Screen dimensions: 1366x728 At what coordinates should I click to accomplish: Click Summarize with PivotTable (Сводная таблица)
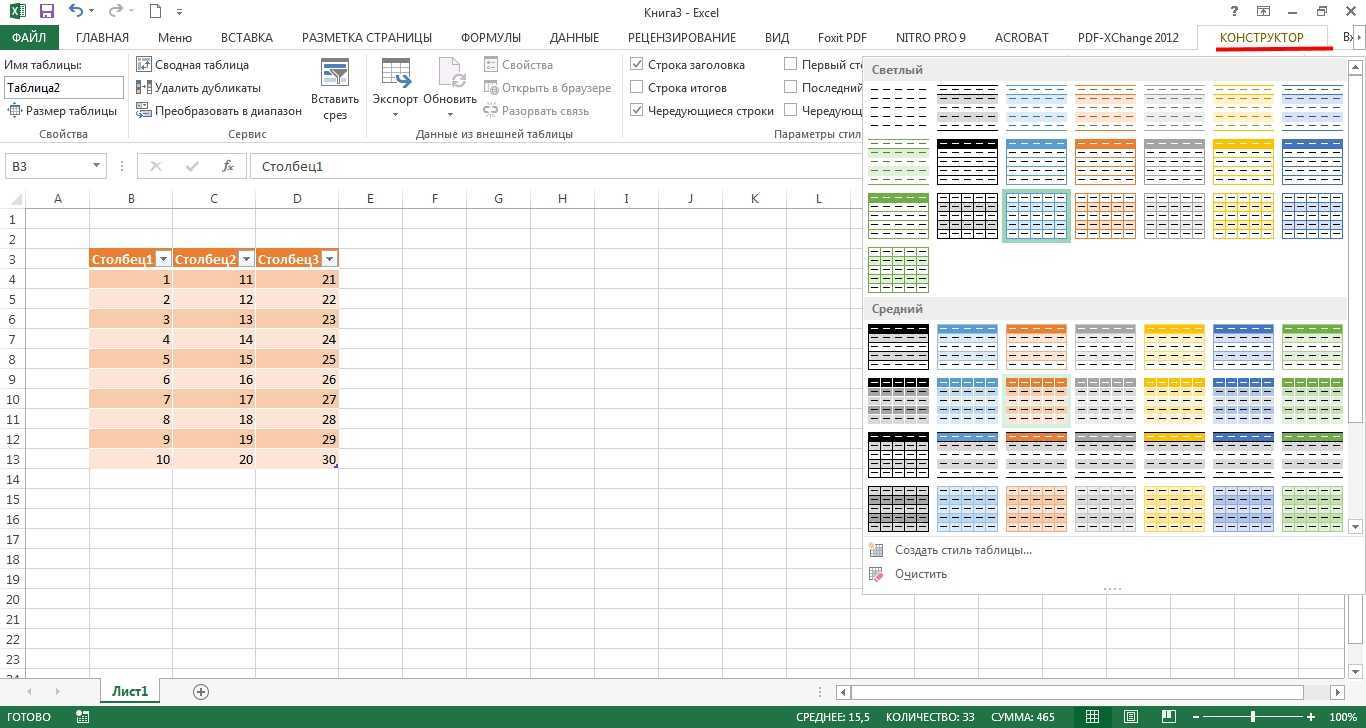pyautogui.click(x=193, y=65)
